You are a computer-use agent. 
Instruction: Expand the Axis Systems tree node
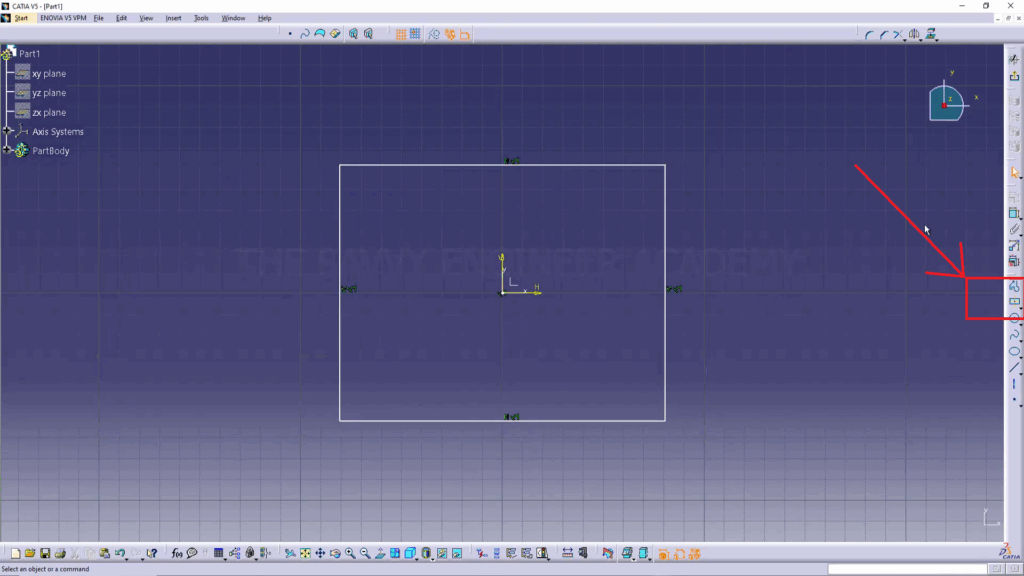coord(7,132)
